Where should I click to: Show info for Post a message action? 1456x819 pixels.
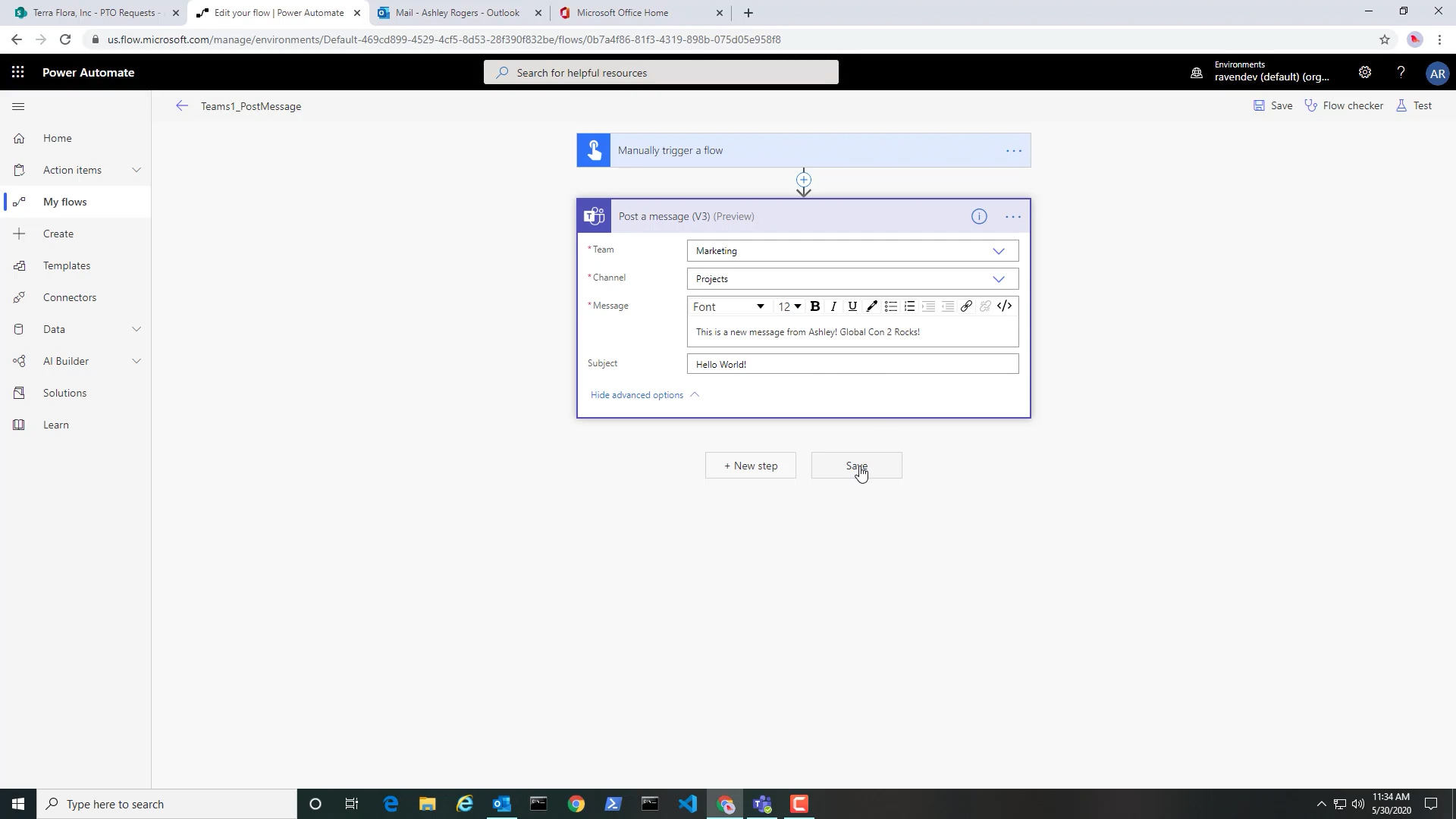(x=979, y=217)
